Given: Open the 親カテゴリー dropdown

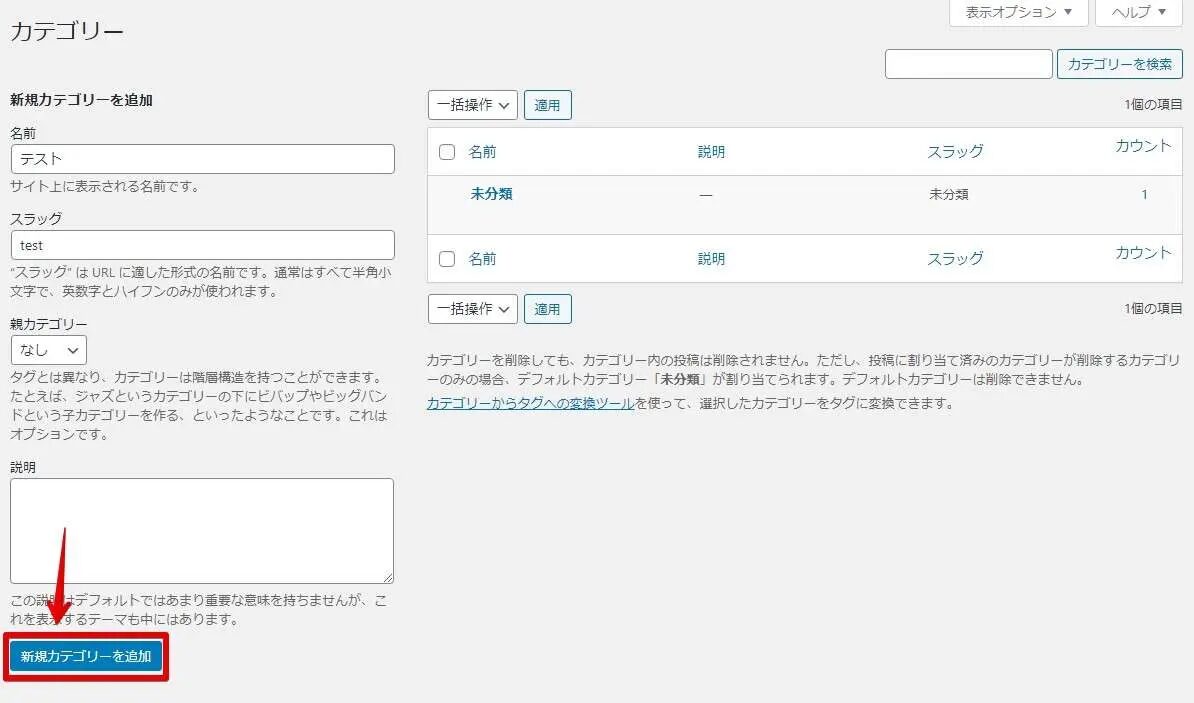Looking at the screenshot, I should coord(49,350).
